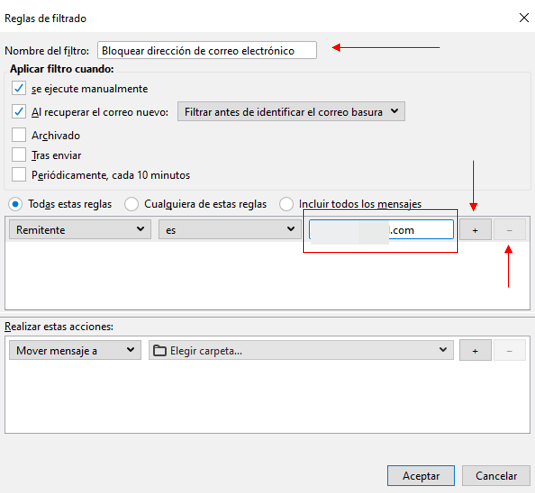The image size is (535, 493).
Task: Select 'Todas estas reglas' radio button
Action: [x=15, y=204]
